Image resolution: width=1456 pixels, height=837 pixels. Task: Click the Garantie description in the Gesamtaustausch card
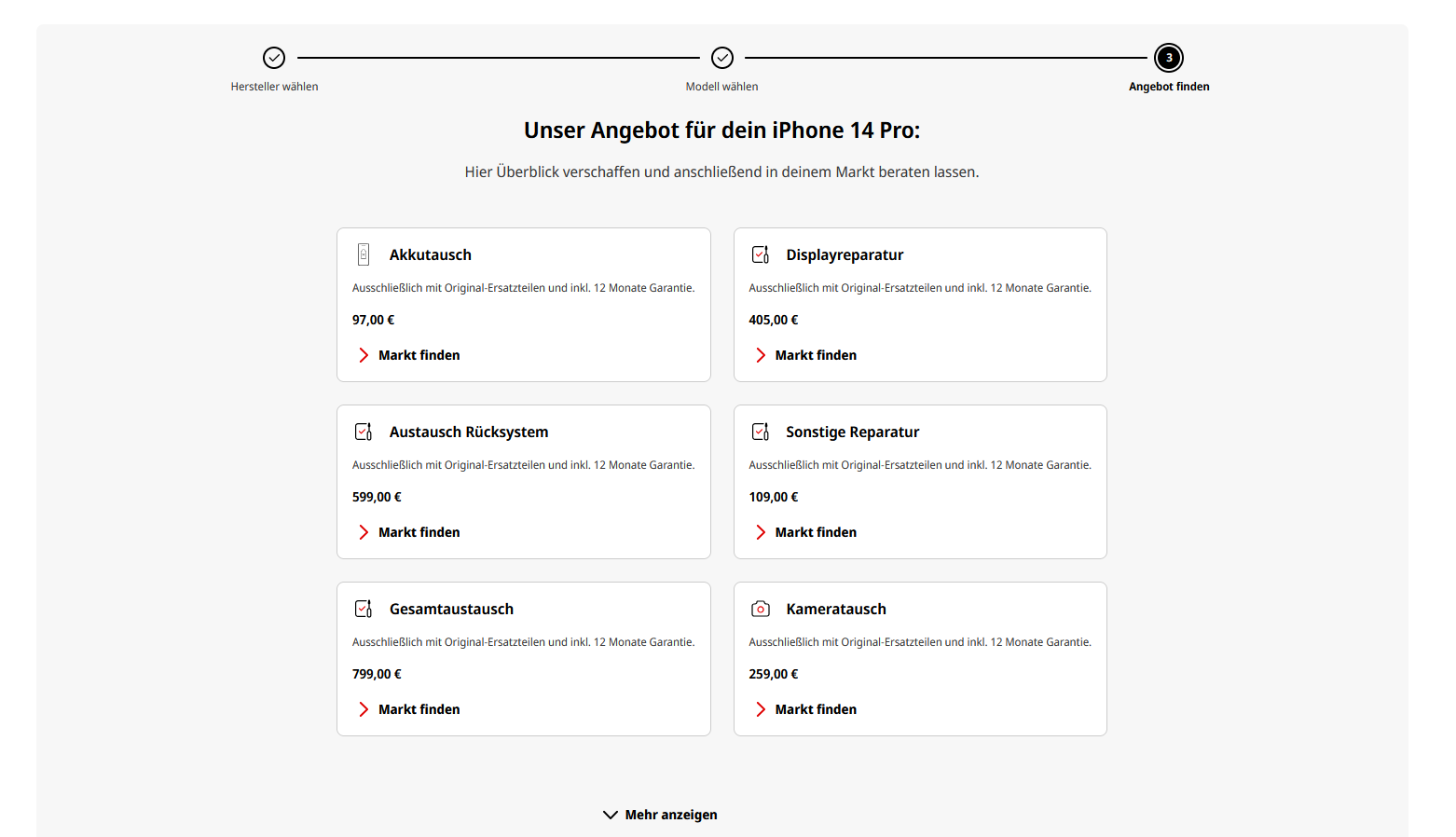[524, 642]
